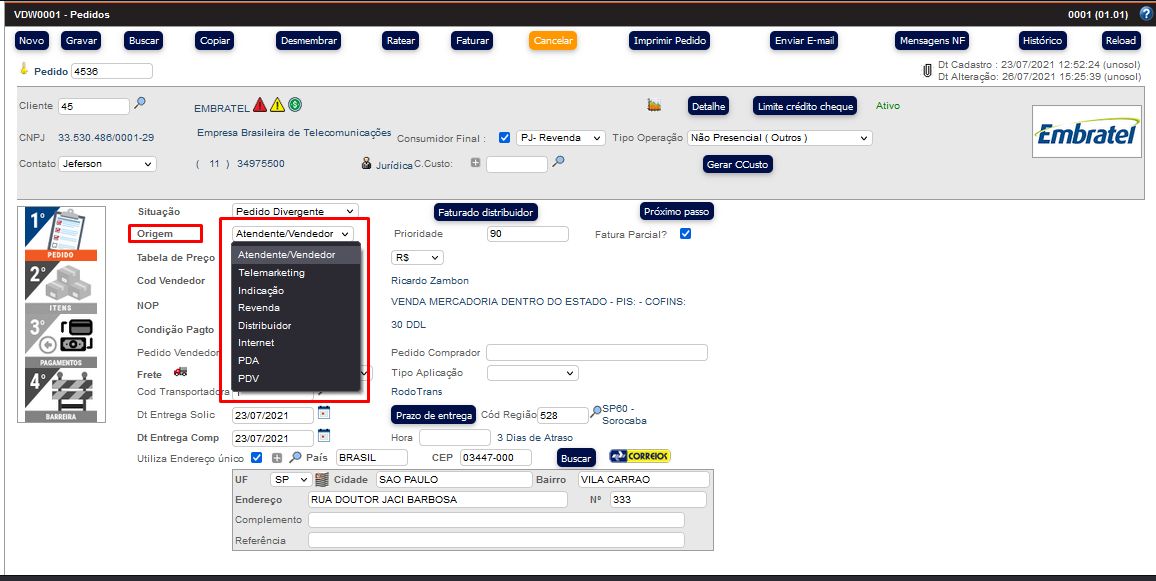
Task: Click the Próximo passo button
Action: (x=676, y=212)
